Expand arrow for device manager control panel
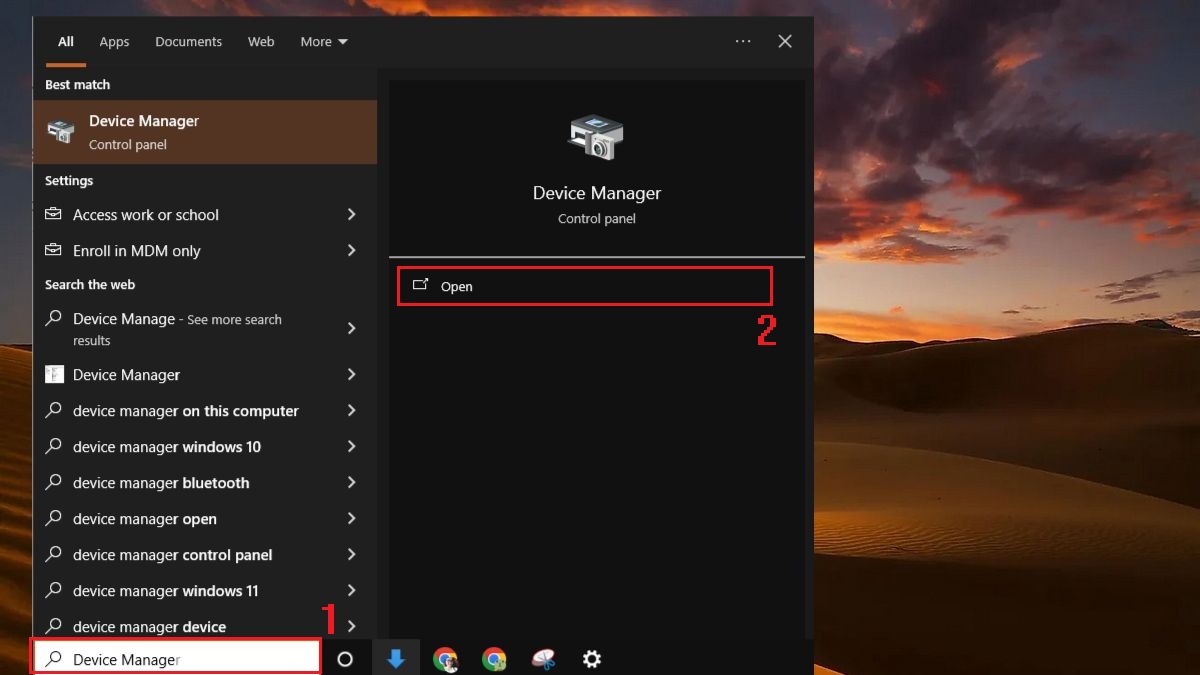This screenshot has width=1200, height=675. tap(351, 555)
